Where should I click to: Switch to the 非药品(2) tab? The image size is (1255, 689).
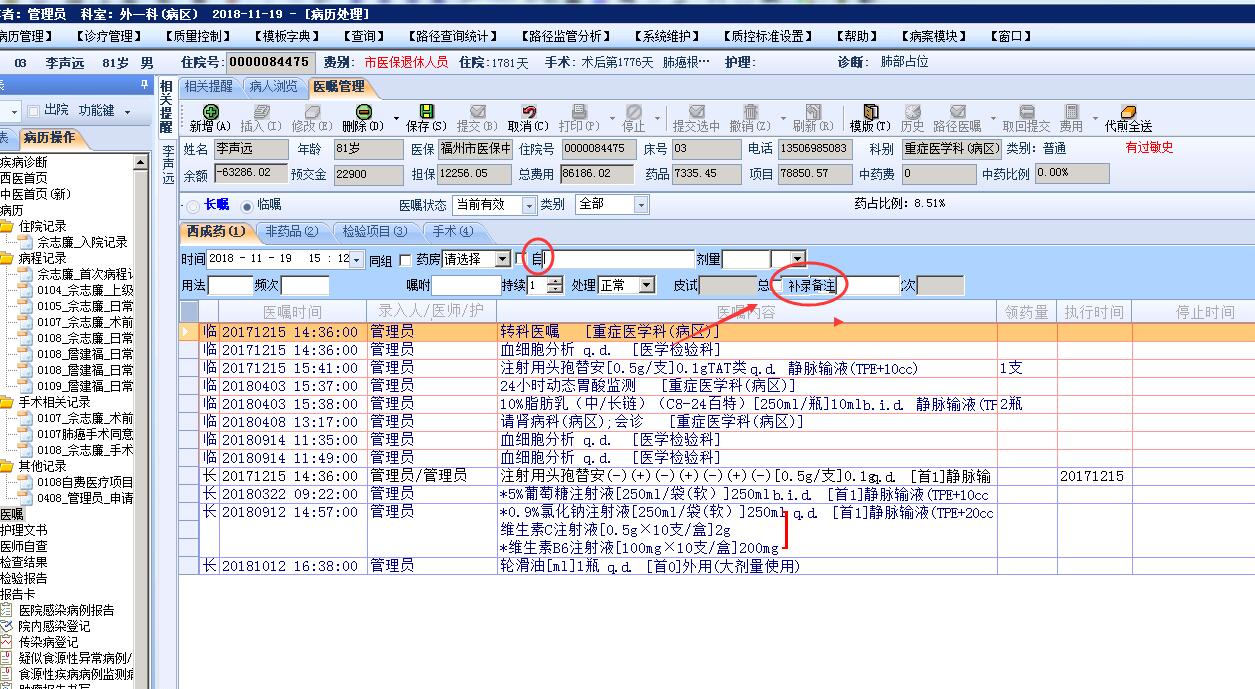tap(291, 231)
